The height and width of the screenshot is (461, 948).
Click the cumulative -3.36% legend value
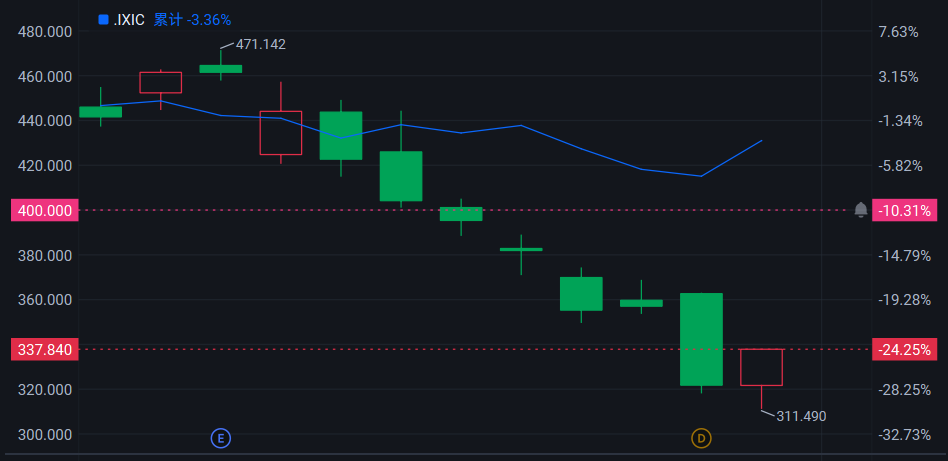click(x=193, y=19)
